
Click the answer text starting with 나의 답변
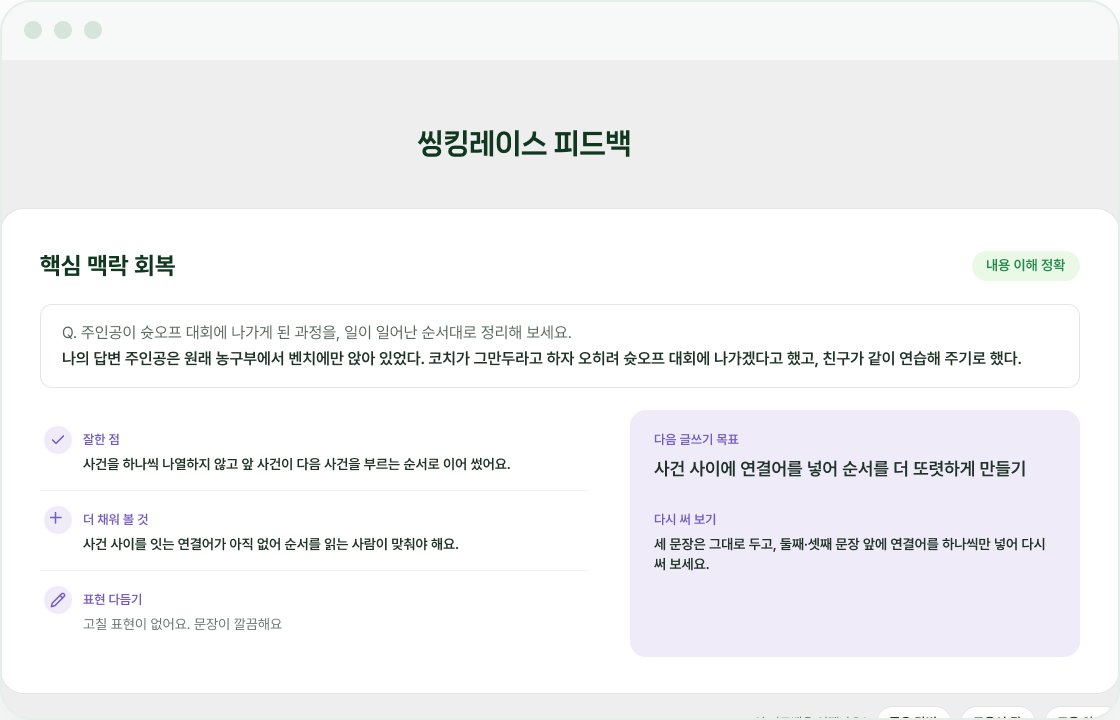pyautogui.click(x=541, y=358)
